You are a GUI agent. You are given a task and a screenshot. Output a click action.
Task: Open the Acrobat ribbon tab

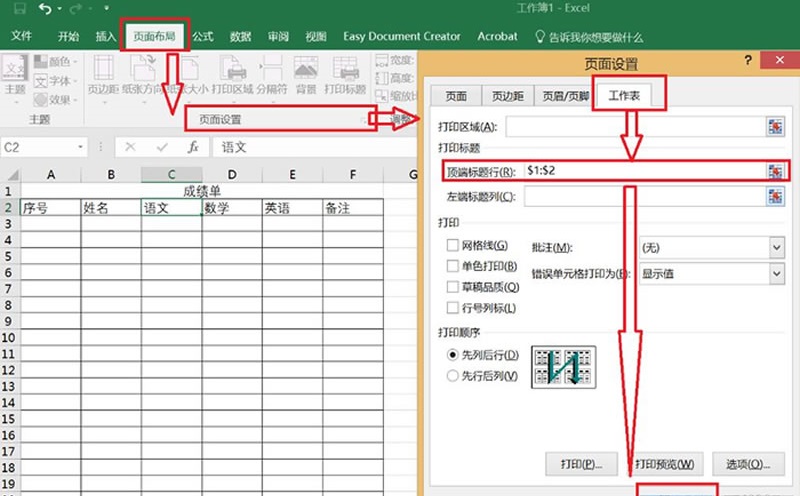[497, 36]
